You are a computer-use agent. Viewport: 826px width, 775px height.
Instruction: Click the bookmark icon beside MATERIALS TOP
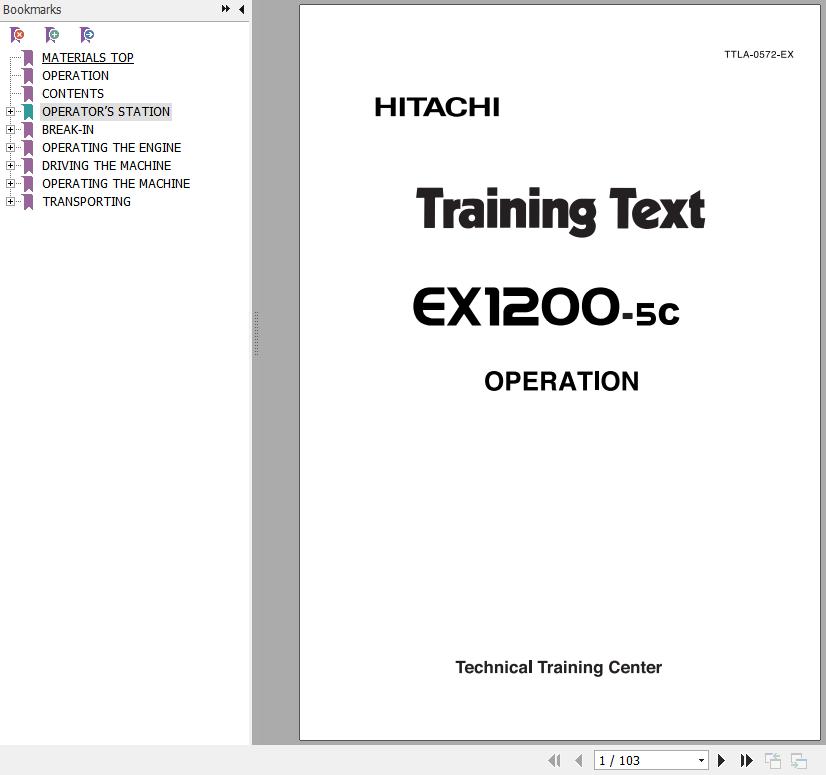coord(28,57)
